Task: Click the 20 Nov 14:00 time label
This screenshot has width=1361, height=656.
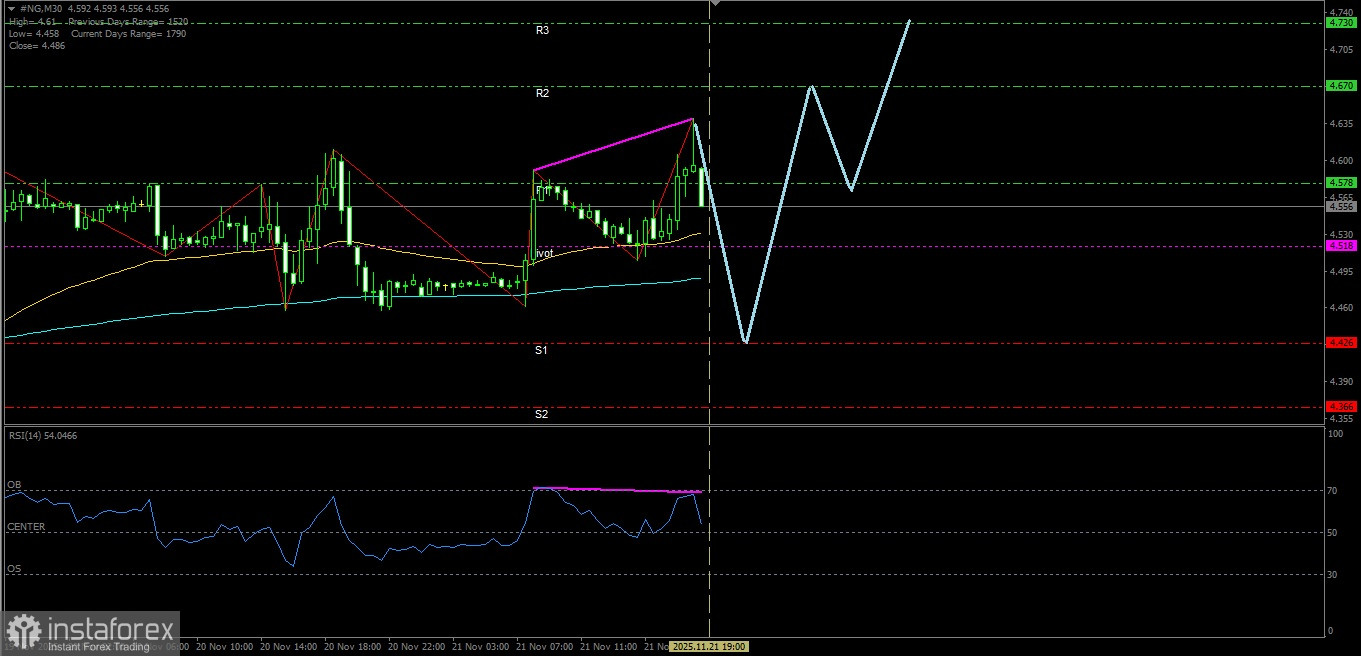Action: 291,647
